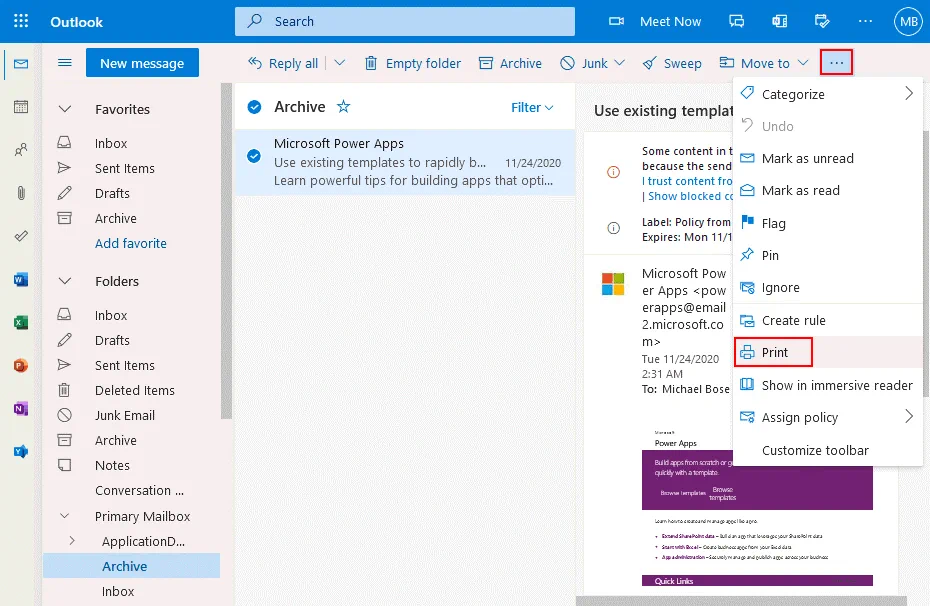Launch OneNote from left rail
The image size is (930, 606).
21,409
